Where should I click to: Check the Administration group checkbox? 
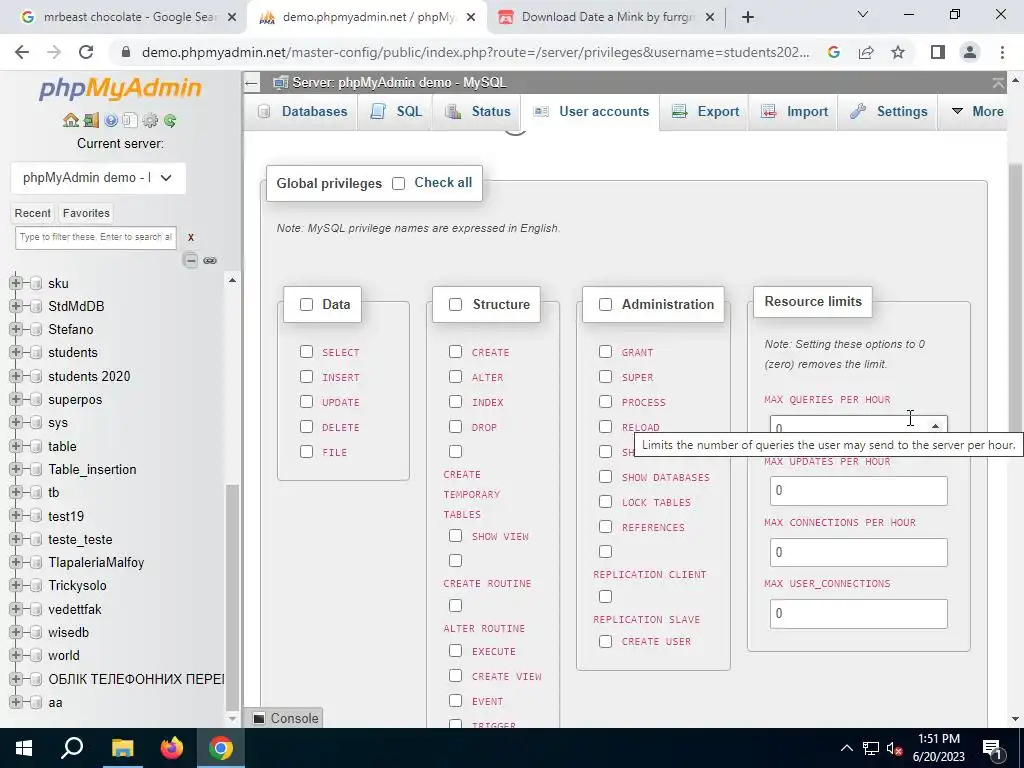(x=605, y=304)
